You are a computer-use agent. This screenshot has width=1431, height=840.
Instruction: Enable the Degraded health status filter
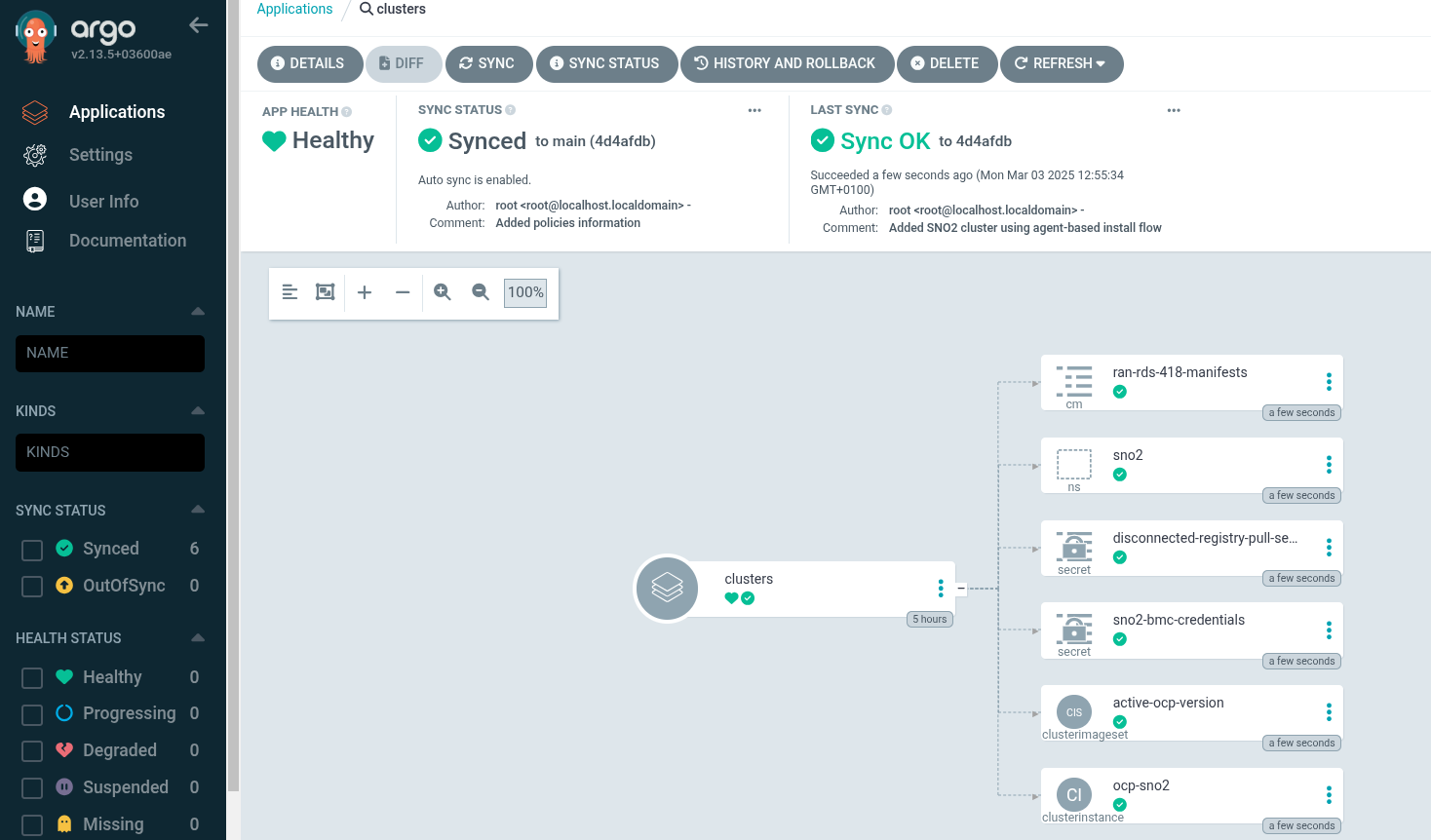coord(30,749)
